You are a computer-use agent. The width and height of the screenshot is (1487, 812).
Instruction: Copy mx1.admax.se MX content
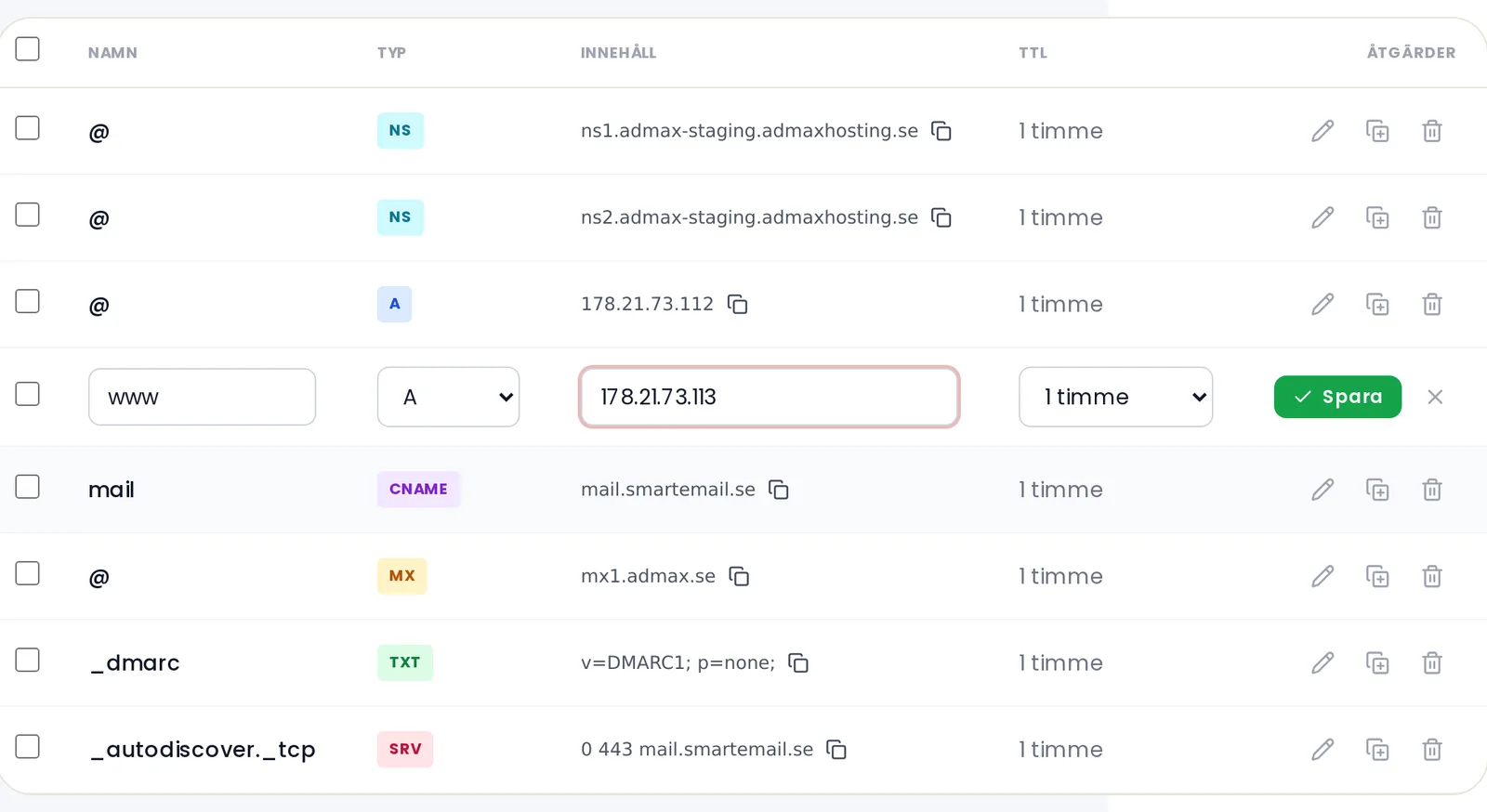(739, 576)
